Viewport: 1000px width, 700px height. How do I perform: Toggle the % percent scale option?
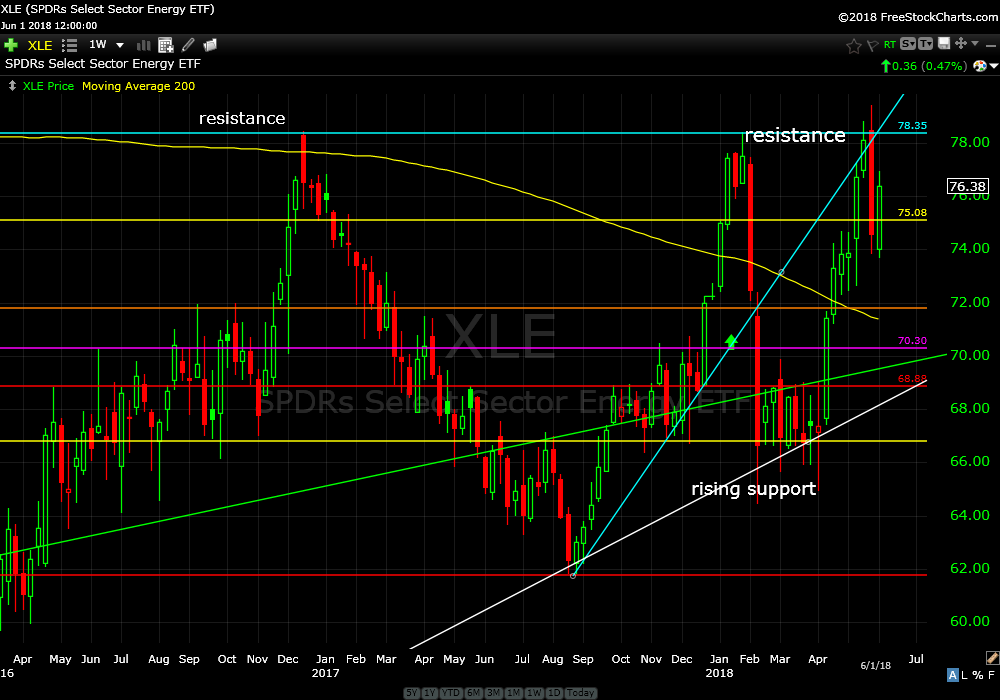(x=979, y=675)
